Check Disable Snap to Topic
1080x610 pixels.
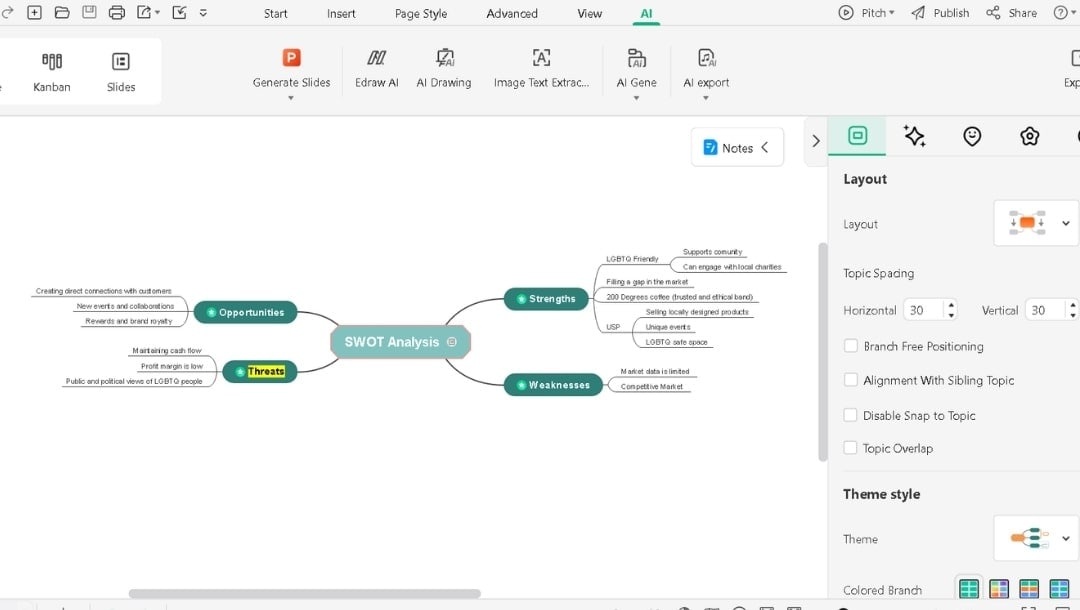pos(851,415)
